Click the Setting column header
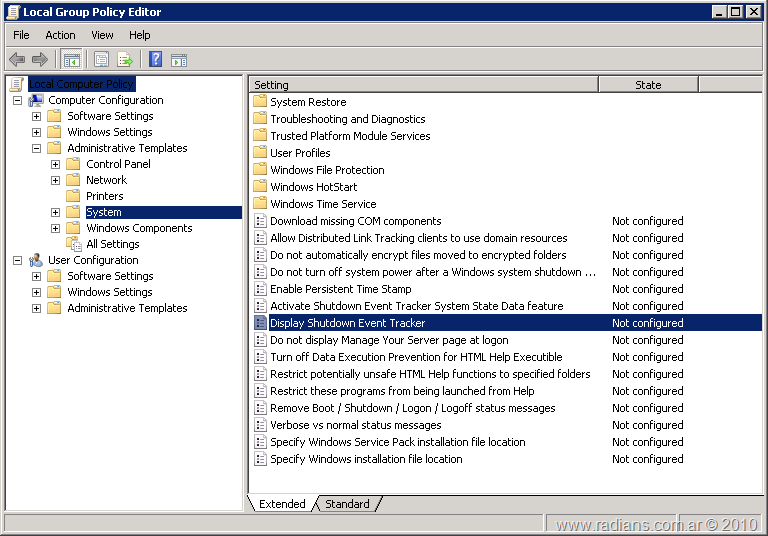Image resolution: width=768 pixels, height=536 pixels. click(422, 85)
